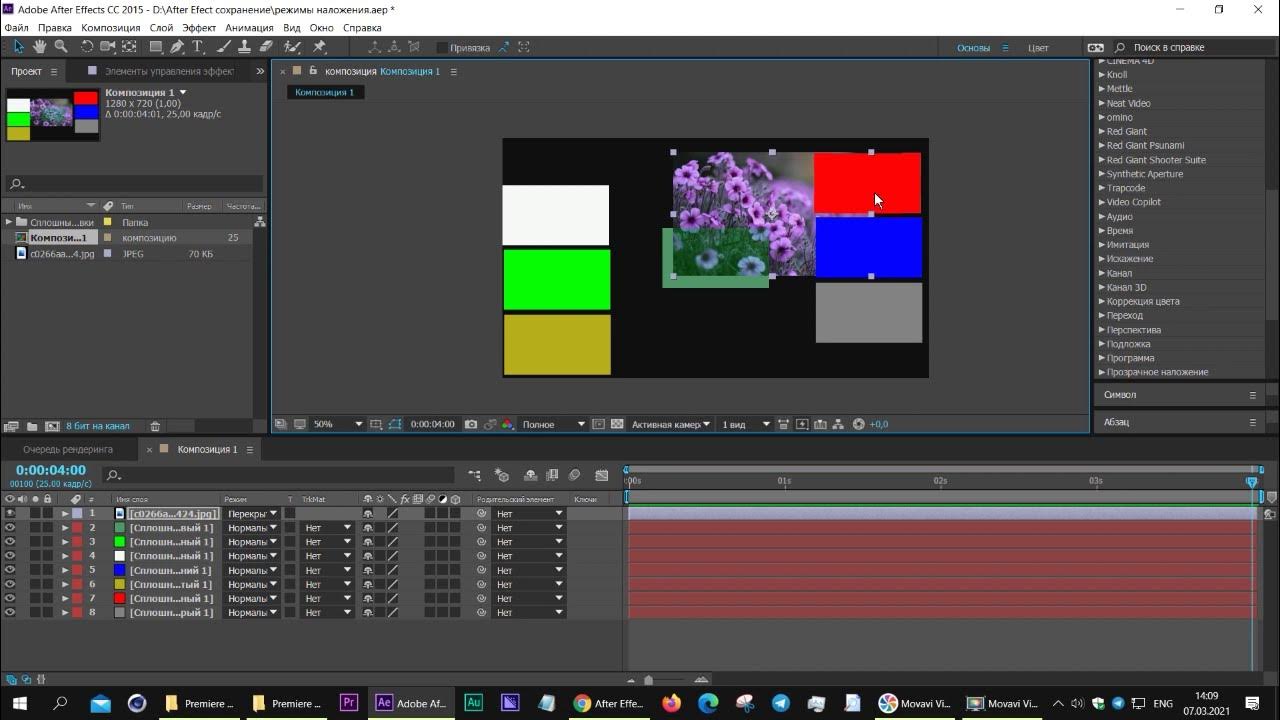Select the Основы workspace

[973, 47]
